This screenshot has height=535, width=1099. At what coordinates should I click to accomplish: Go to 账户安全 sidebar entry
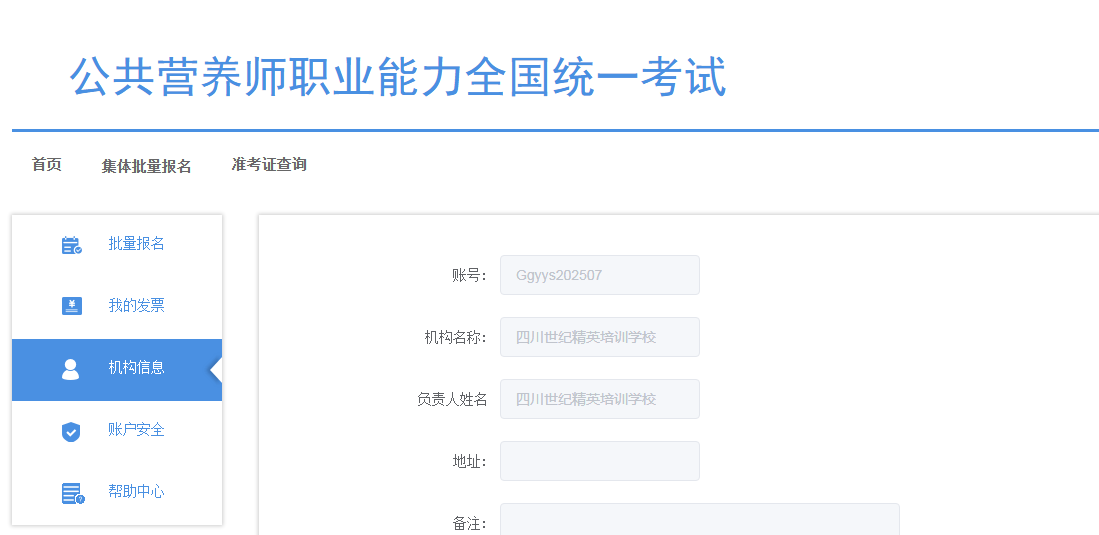tap(117, 430)
